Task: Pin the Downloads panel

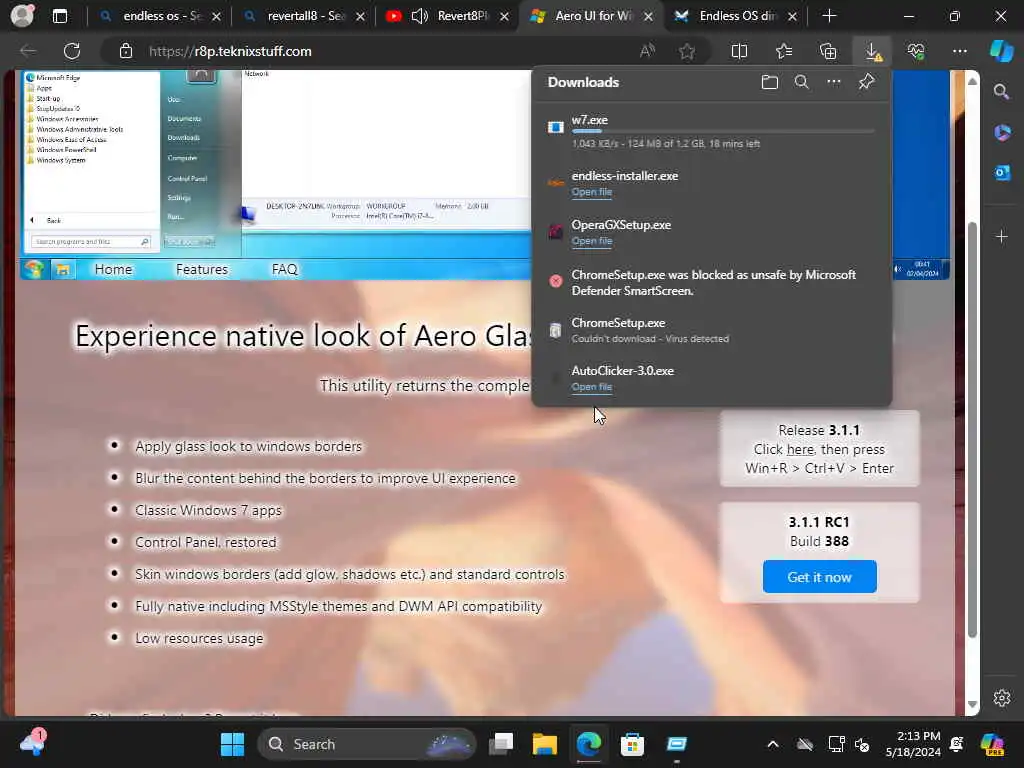Action: point(866,82)
